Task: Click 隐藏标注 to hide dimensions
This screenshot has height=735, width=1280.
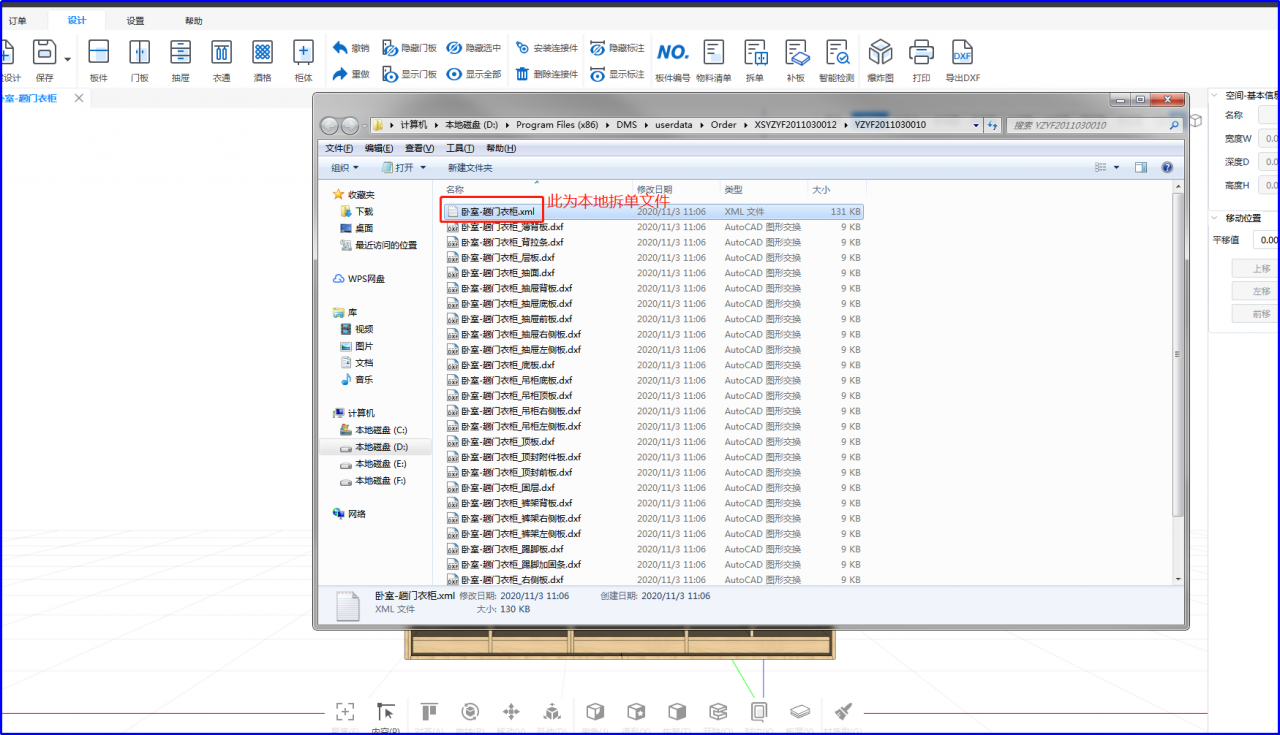Action: coord(617,47)
